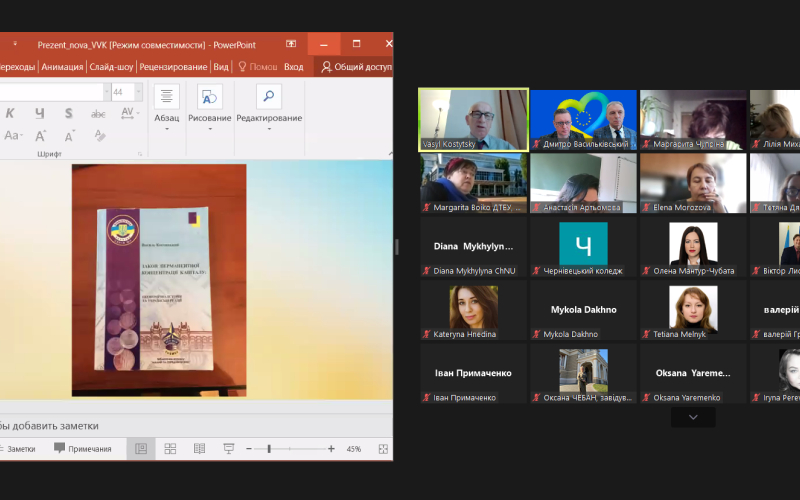Select Анастасія Артьомова video tile
Screen dimensions: 800x500
(583, 183)
